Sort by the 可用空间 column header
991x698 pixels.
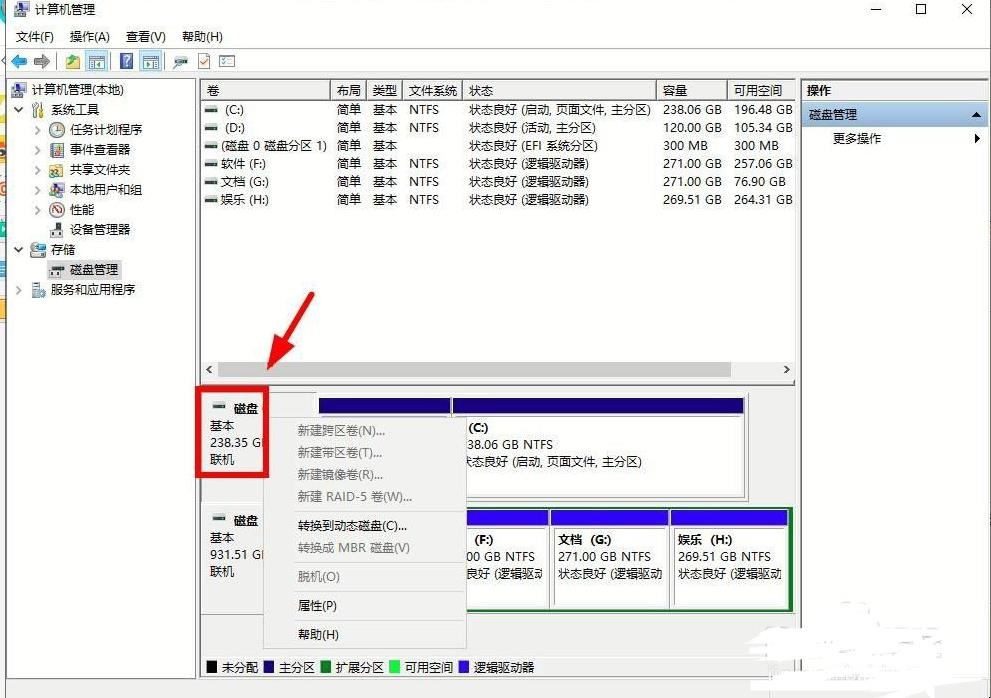761,90
